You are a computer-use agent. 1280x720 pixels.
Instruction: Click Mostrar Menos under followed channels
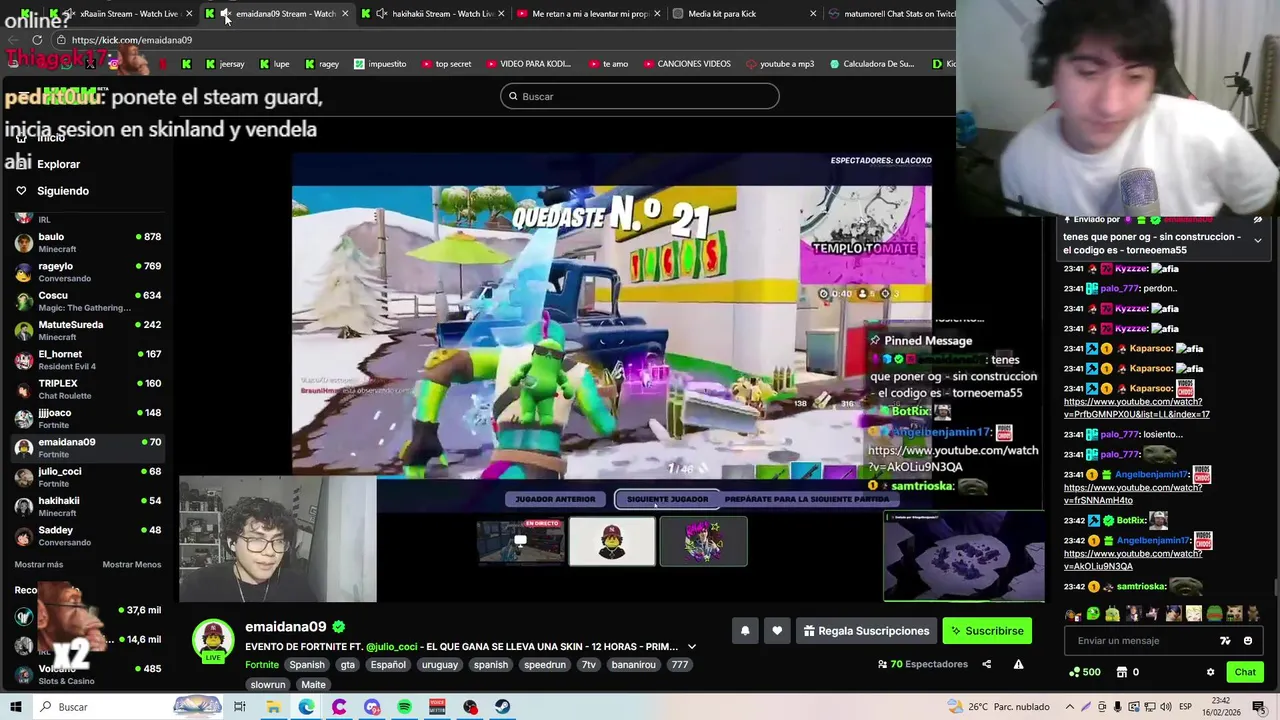click(131, 565)
